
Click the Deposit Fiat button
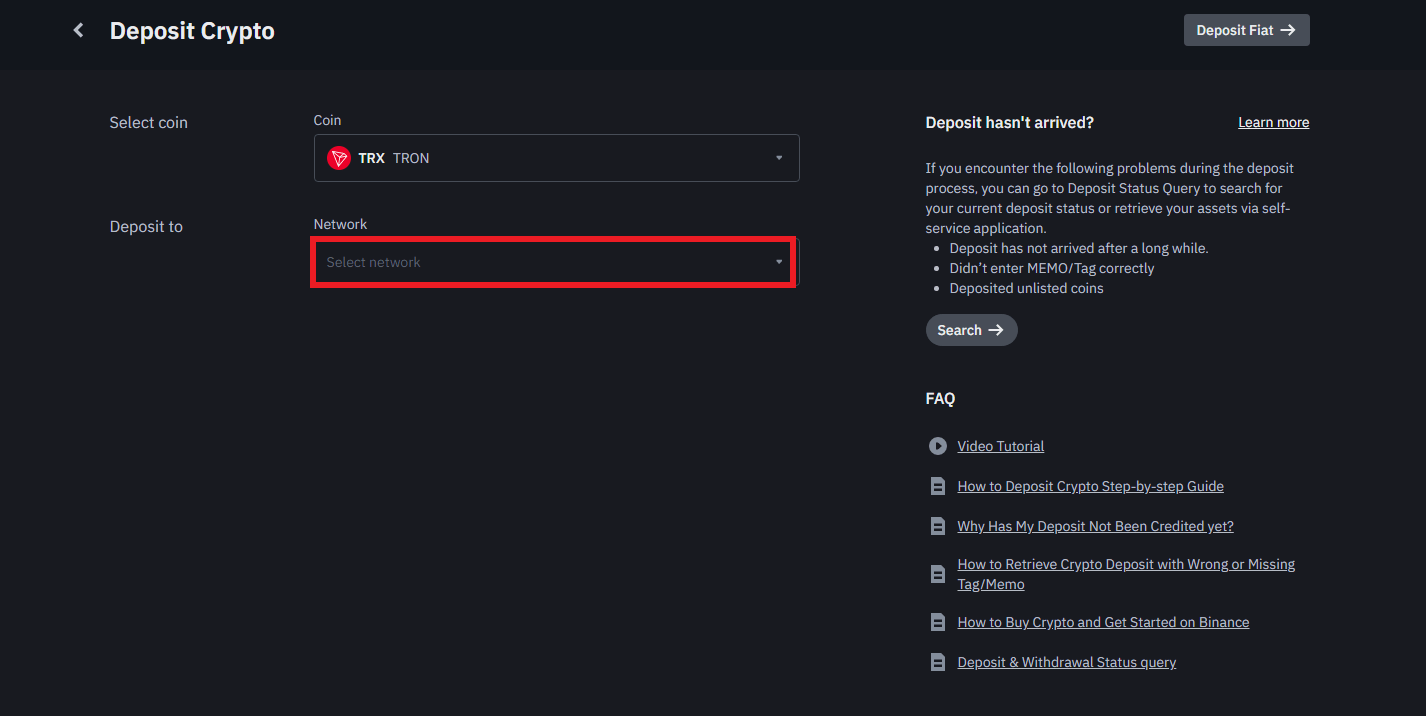pyautogui.click(x=1246, y=30)
